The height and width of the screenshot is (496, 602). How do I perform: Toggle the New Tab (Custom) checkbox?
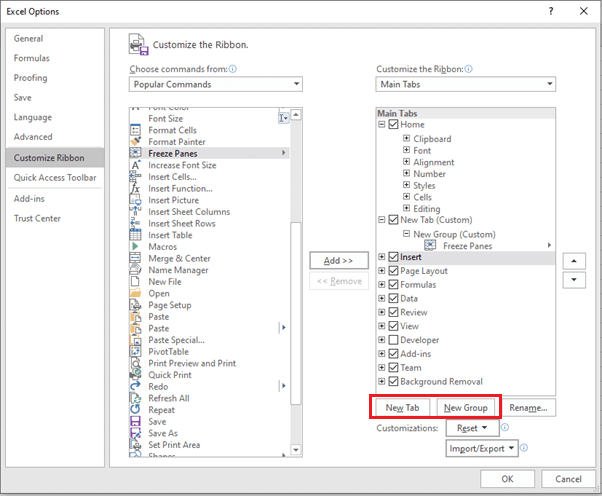(393, 220)
